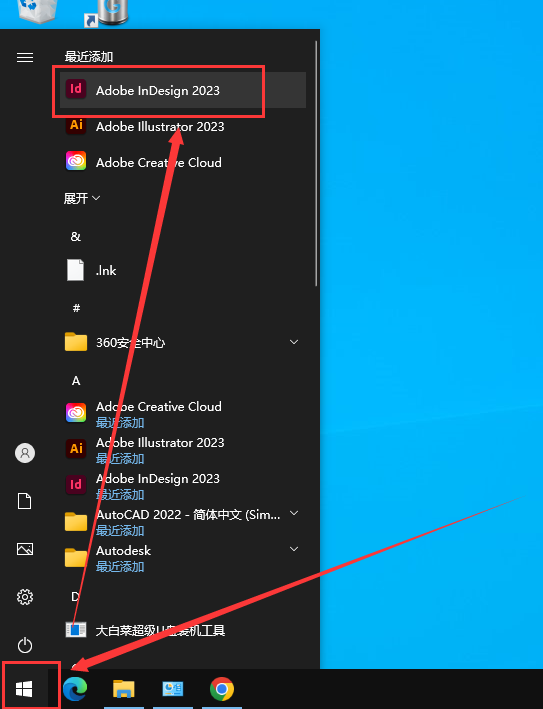Open the Windows Start button
Image resolution: width=543 pixels, height=709 pixels.
pyautogui.click(x=24, y=689)
